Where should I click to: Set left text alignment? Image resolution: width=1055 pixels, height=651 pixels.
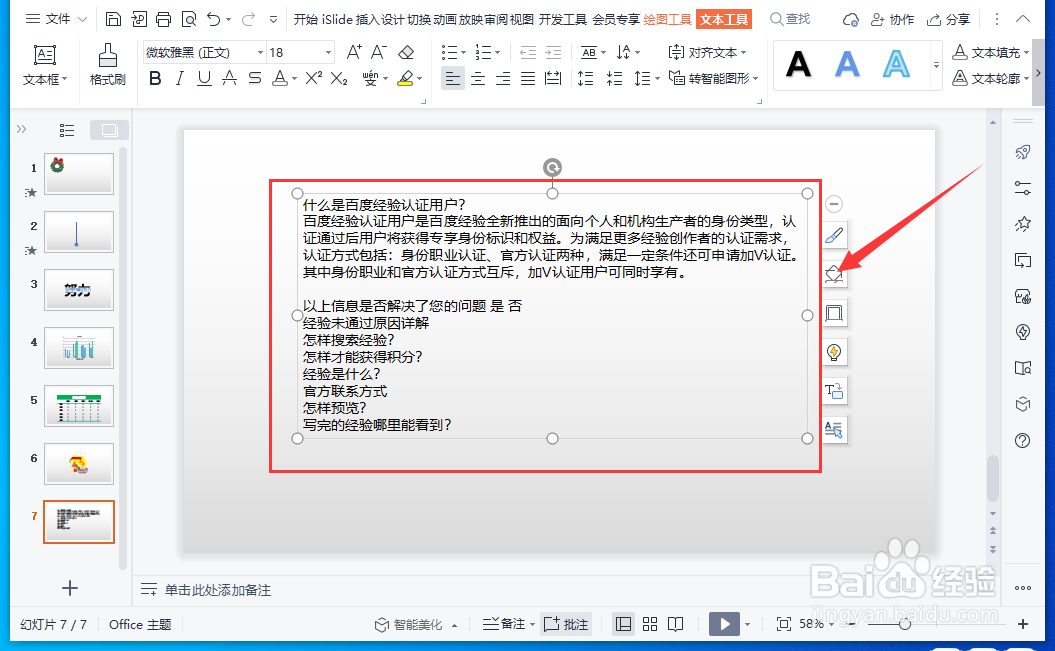[453, 79]
